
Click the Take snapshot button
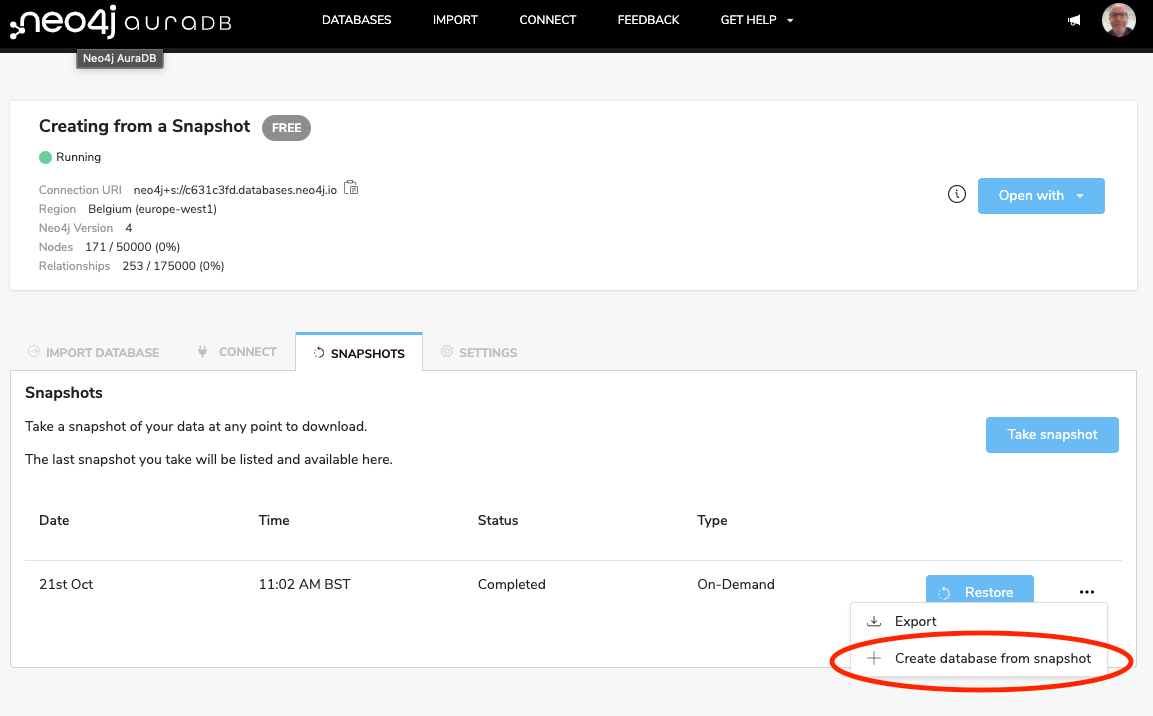1052,434
